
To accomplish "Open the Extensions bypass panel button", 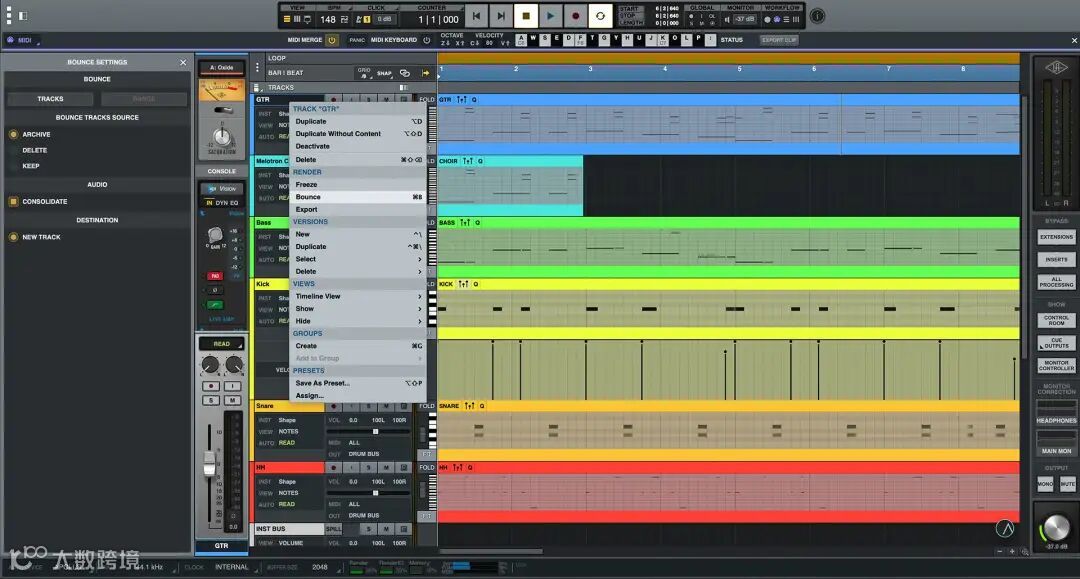I will pos(1056,237).
